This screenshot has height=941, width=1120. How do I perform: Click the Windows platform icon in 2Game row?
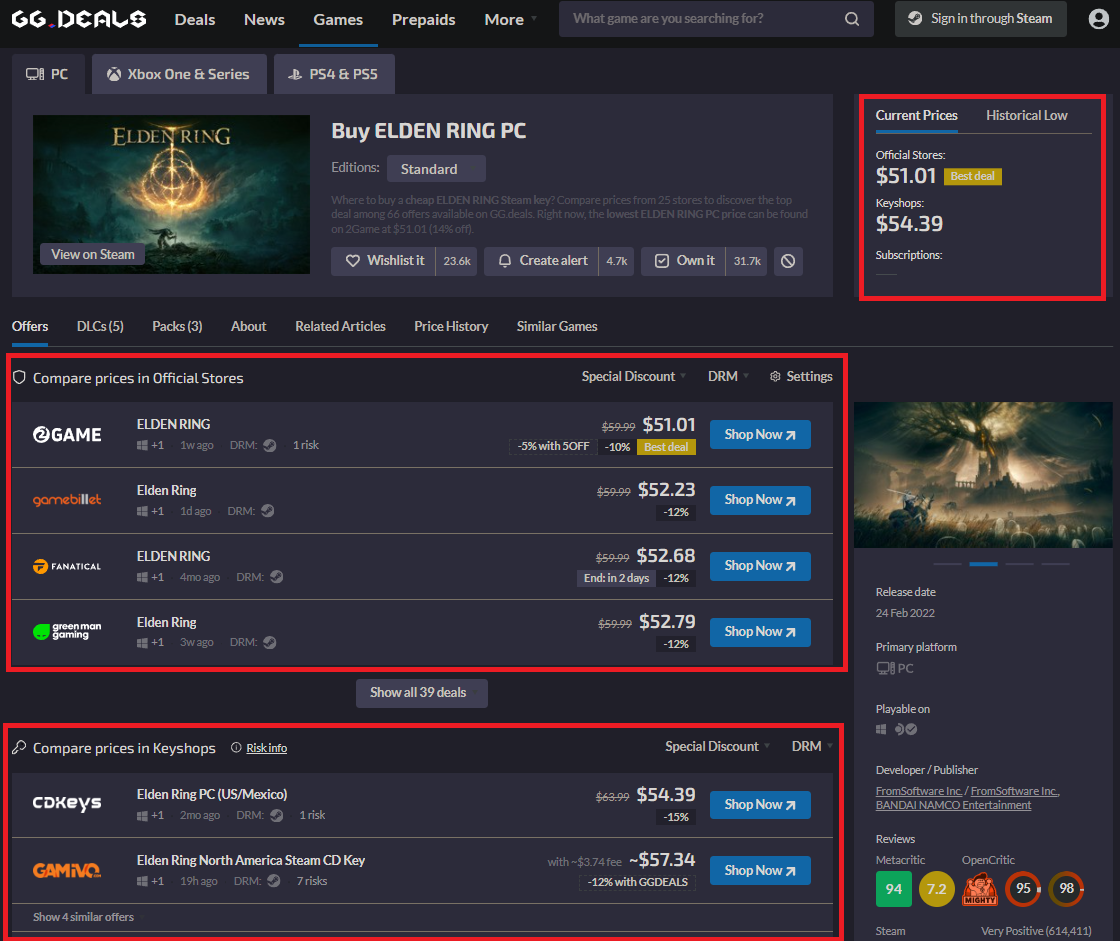[x=142, y=445]
